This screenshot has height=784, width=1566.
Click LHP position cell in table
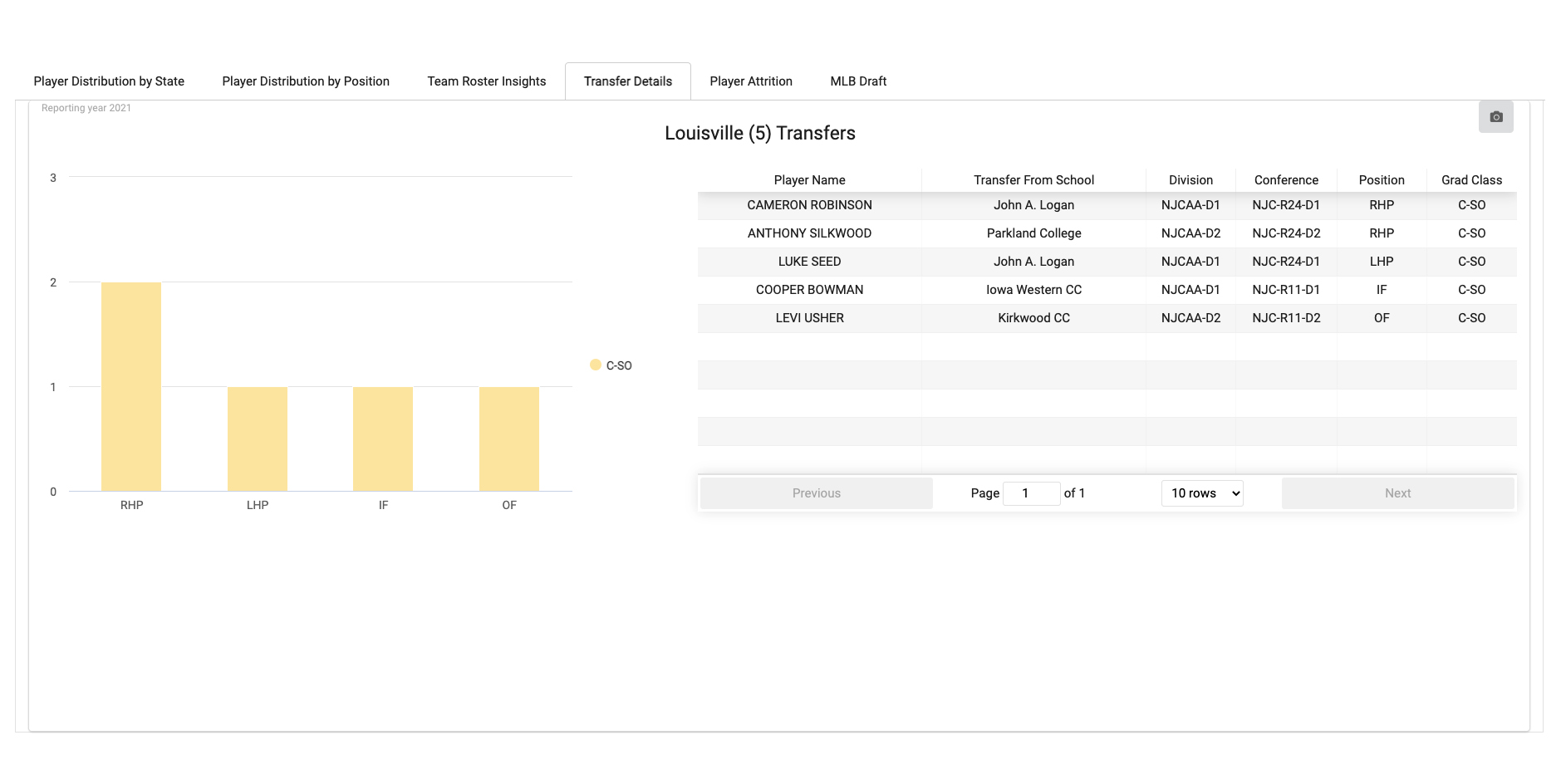coord(1382,262)
